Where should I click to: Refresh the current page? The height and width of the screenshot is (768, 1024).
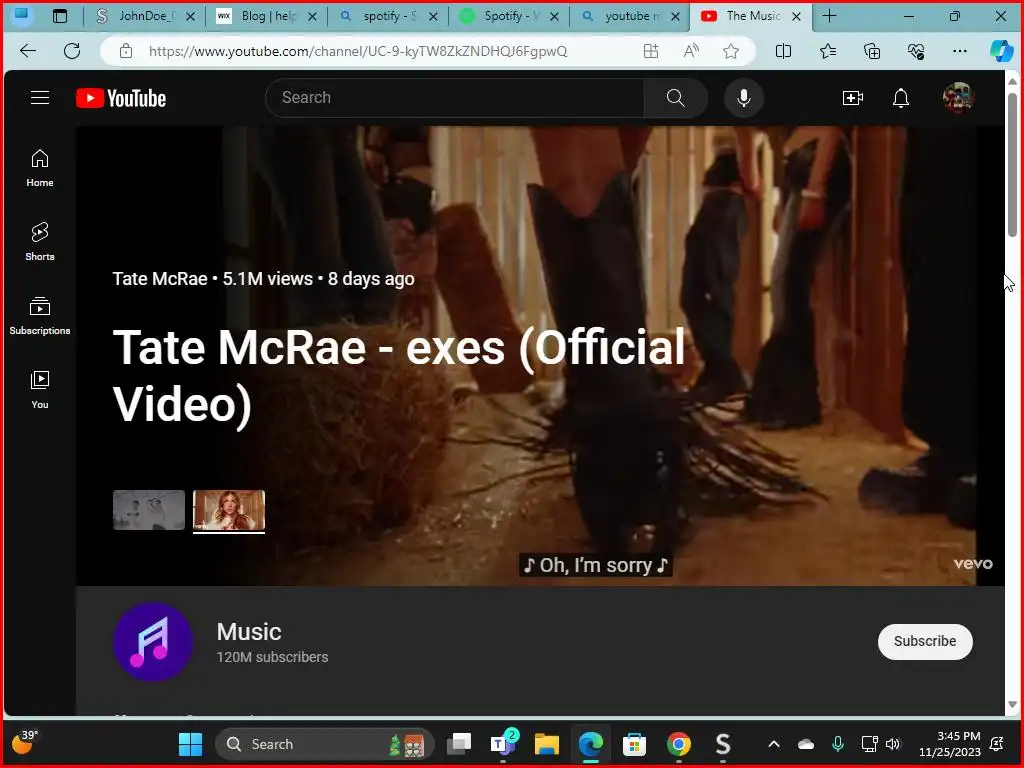click(x=72, y=51)
